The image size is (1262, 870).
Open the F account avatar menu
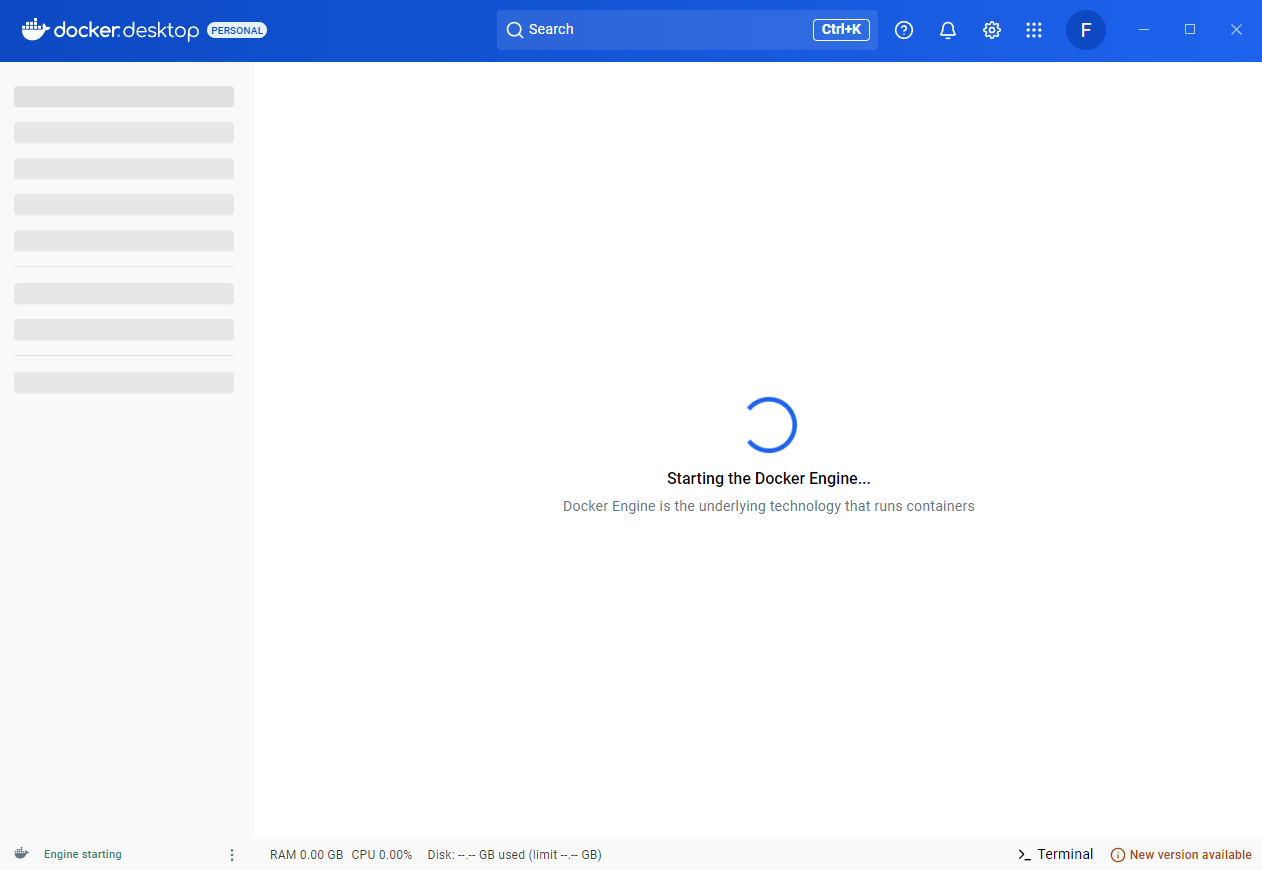(x=1086, y=30)
